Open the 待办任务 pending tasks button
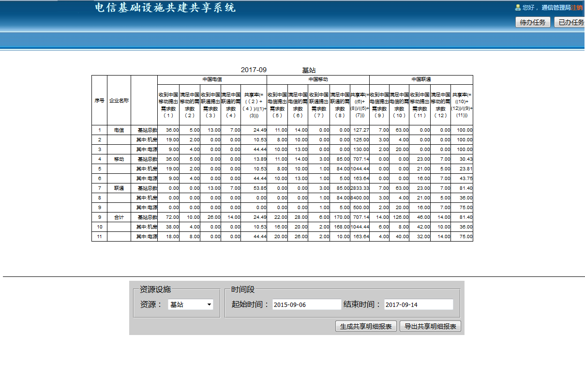The height and width of the screenshot is (366, 585). tap(533, 22)
